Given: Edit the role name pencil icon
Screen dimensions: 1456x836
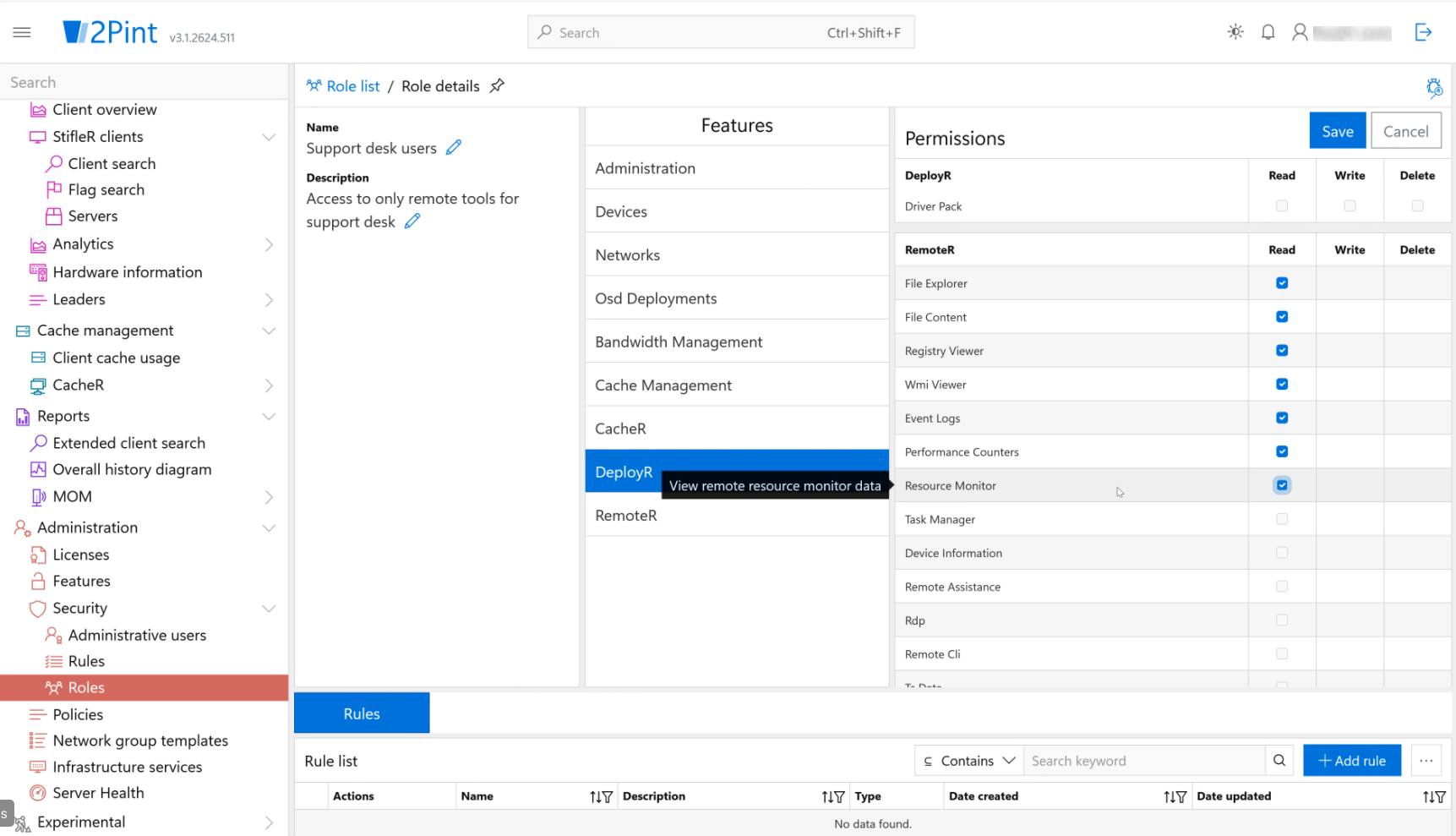Looking at the screenshot, I should coord(454,147).
